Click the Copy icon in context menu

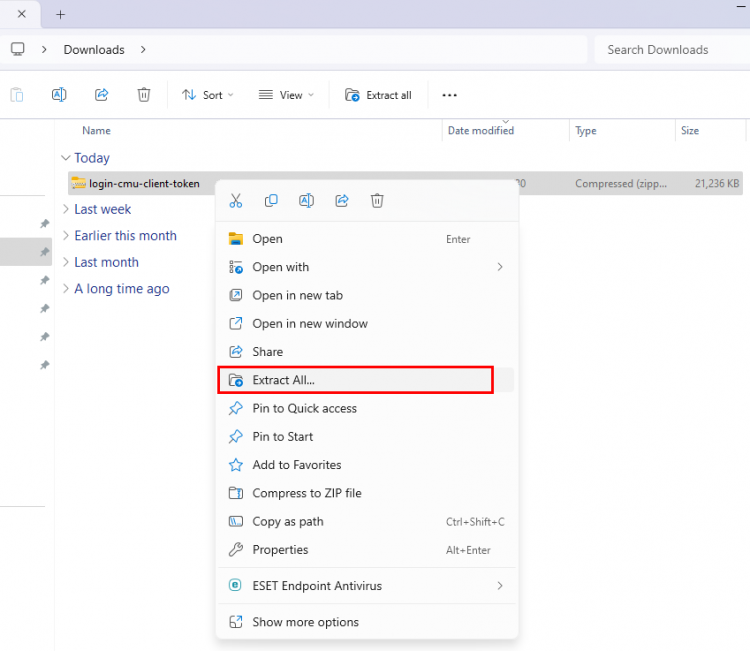pos(271,201)
